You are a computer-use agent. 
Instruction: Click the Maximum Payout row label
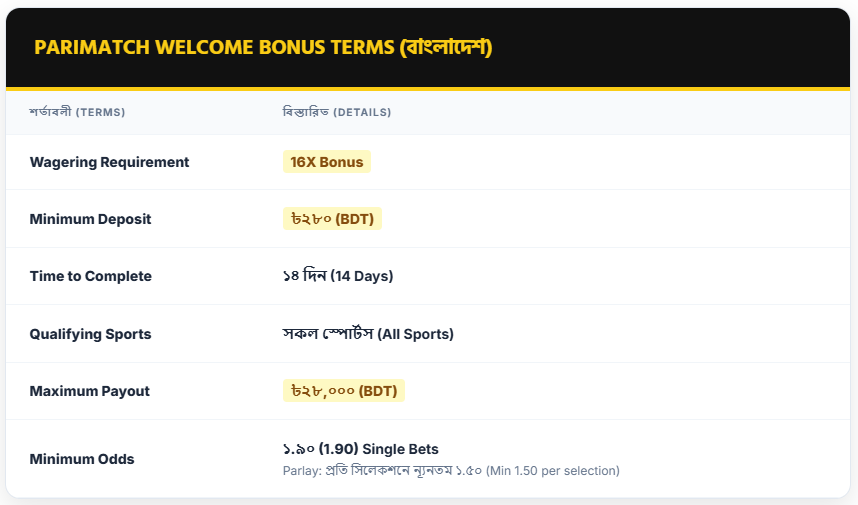click(x=90, y=391)
